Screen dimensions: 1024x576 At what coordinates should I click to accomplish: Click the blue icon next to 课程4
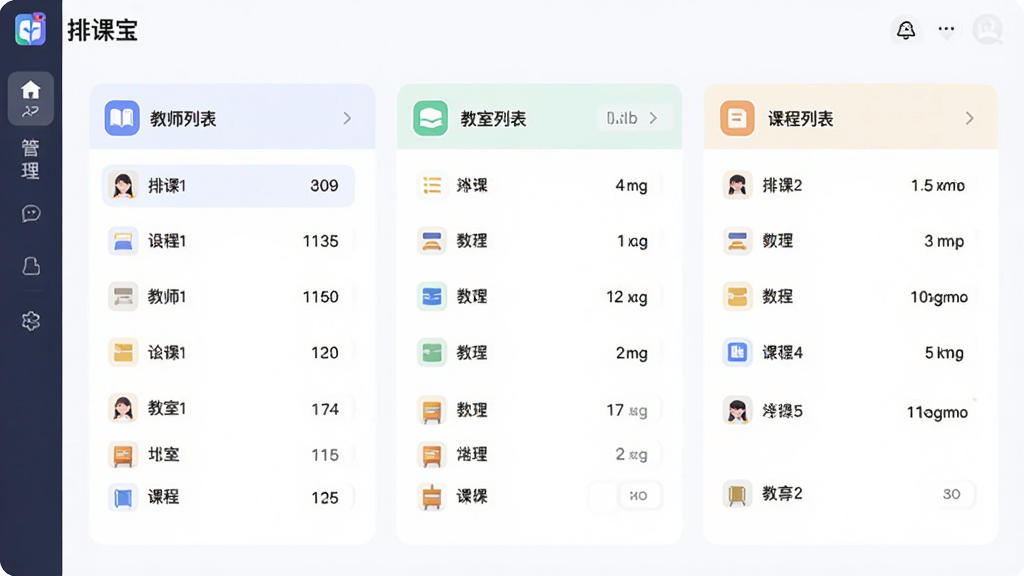(x=737, y=353)
